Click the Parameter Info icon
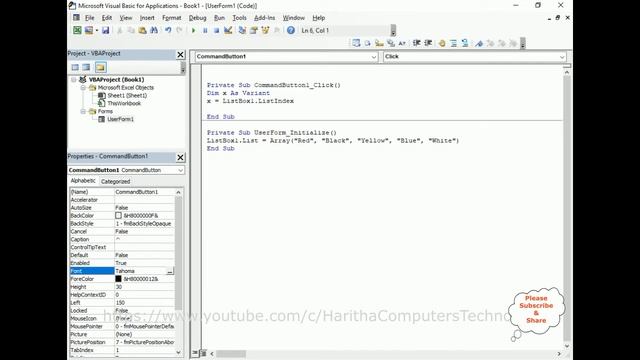640x360 pixels. tap(391, 43)
